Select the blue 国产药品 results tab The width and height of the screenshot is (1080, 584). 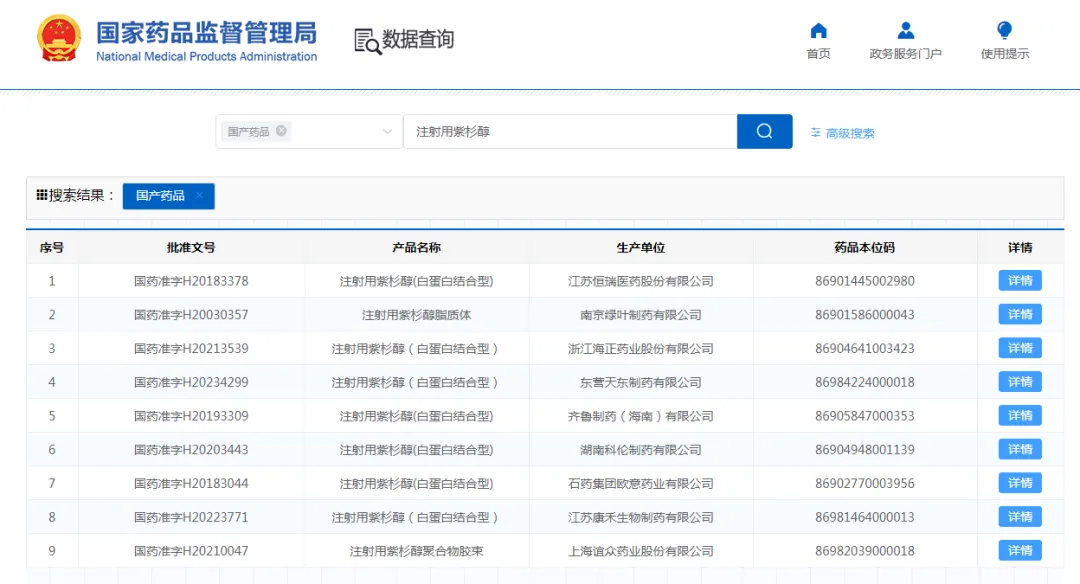click(x=160, y=196)
